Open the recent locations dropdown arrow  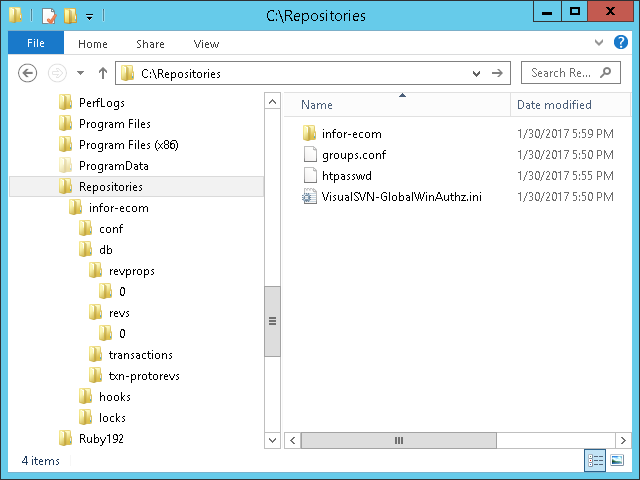tap(80, 73)
